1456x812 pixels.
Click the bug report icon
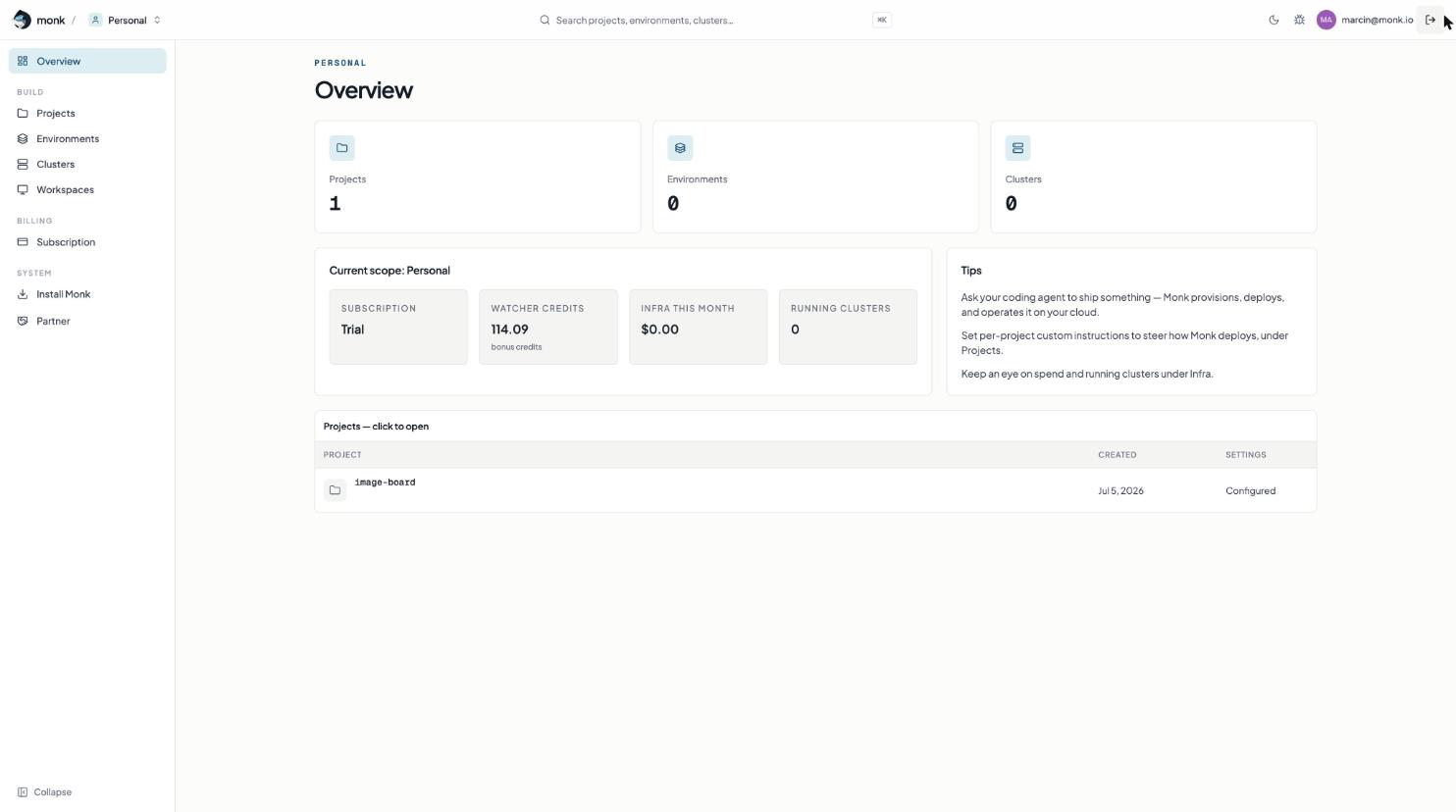click(1299, 20)
